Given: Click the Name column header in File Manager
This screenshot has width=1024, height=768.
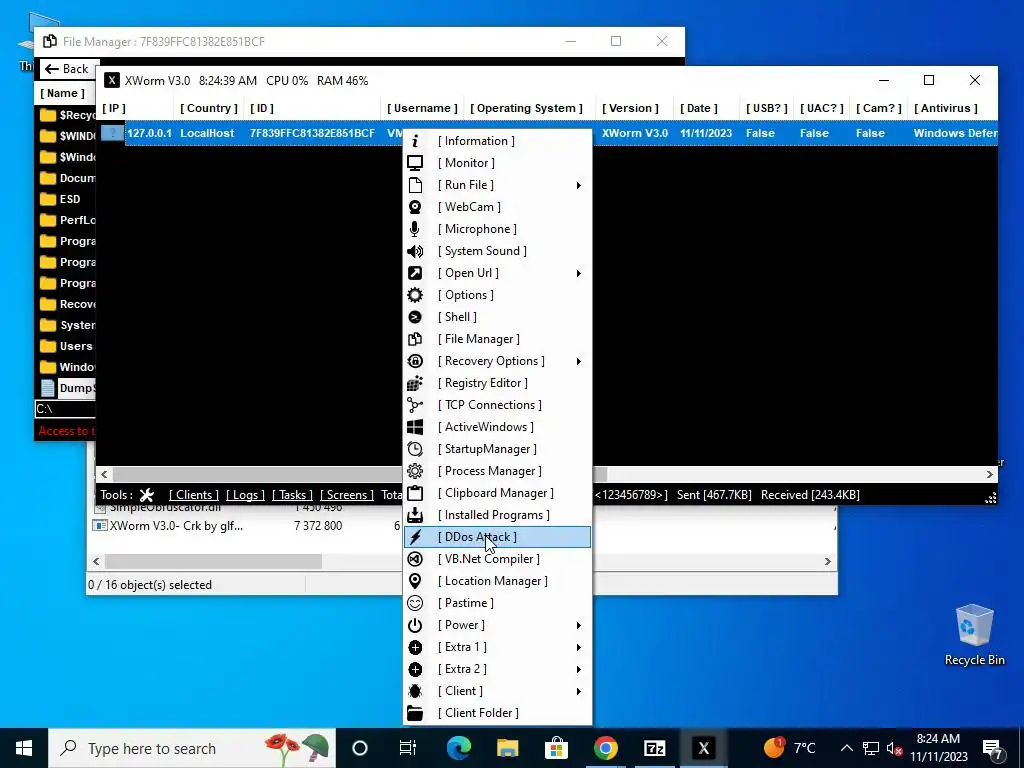Looking at the screenshot, I should (x=63, y=93).
